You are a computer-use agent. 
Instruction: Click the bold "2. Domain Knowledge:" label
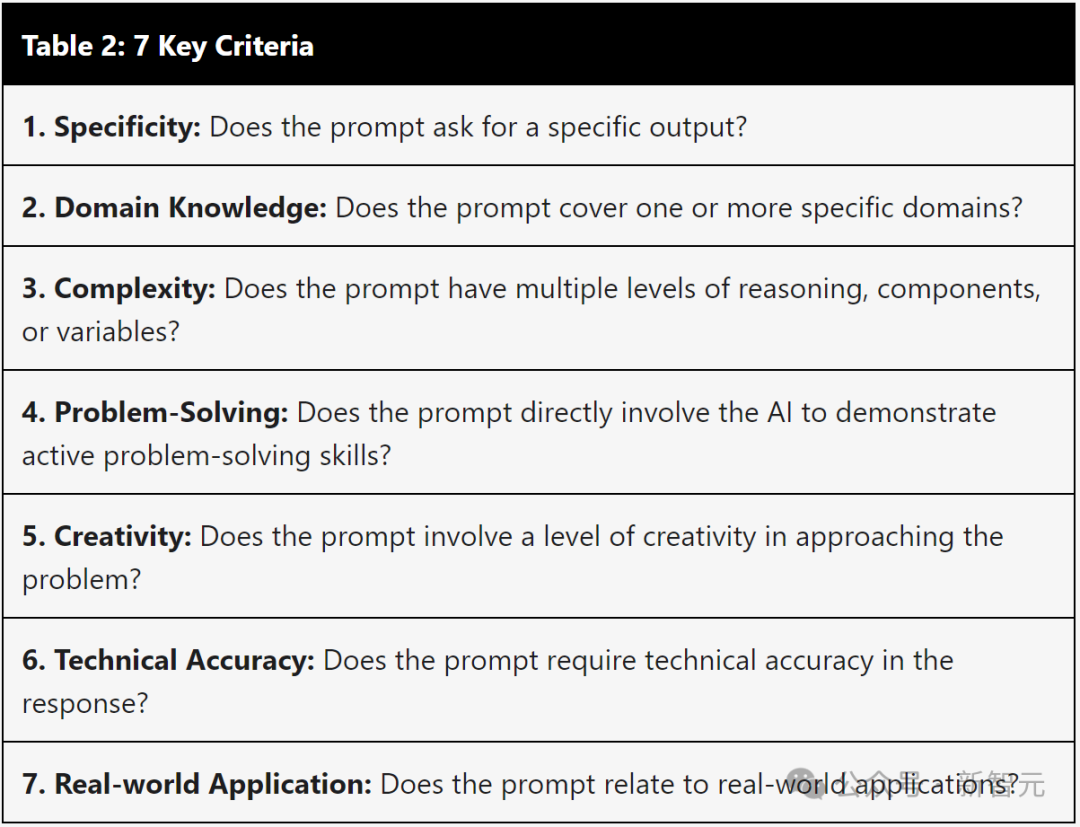tap(174, 207)
